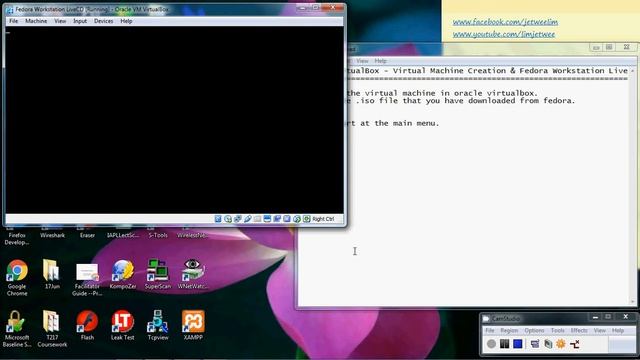
Task: Open the Help menu in CamStudio
Action: [618, 331]
